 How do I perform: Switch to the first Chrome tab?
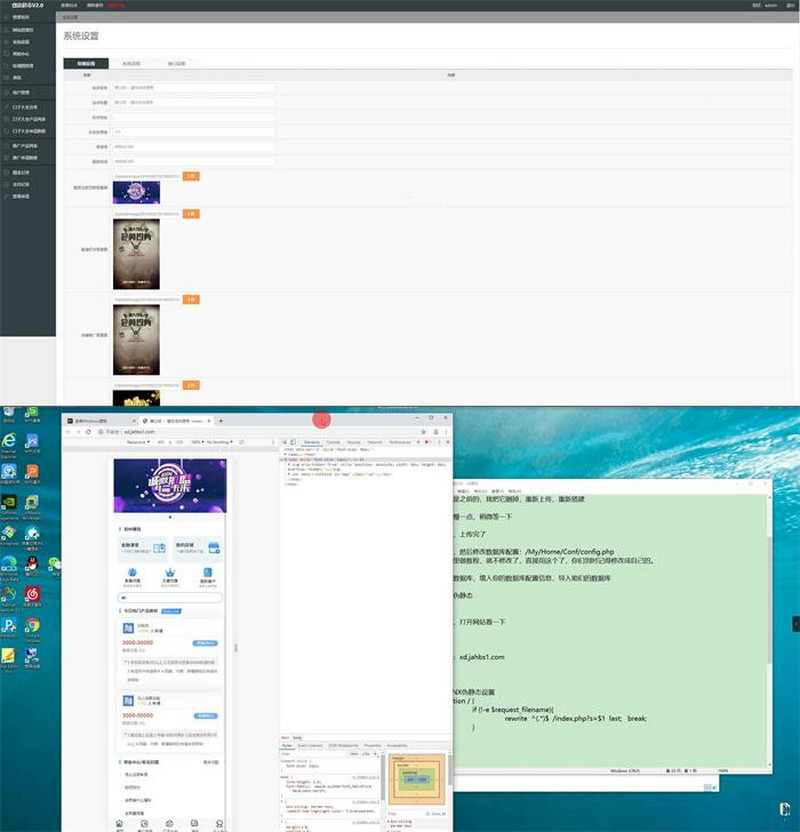tap(101, 421)
